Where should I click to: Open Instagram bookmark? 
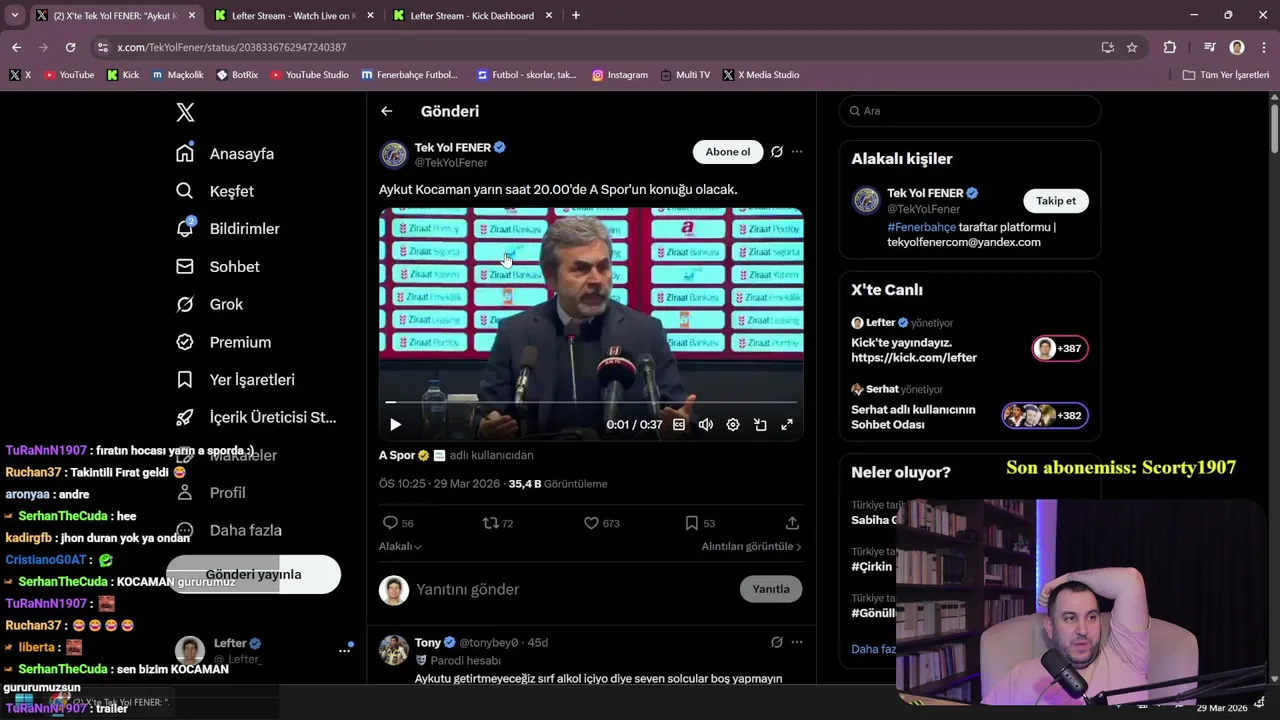620,75
